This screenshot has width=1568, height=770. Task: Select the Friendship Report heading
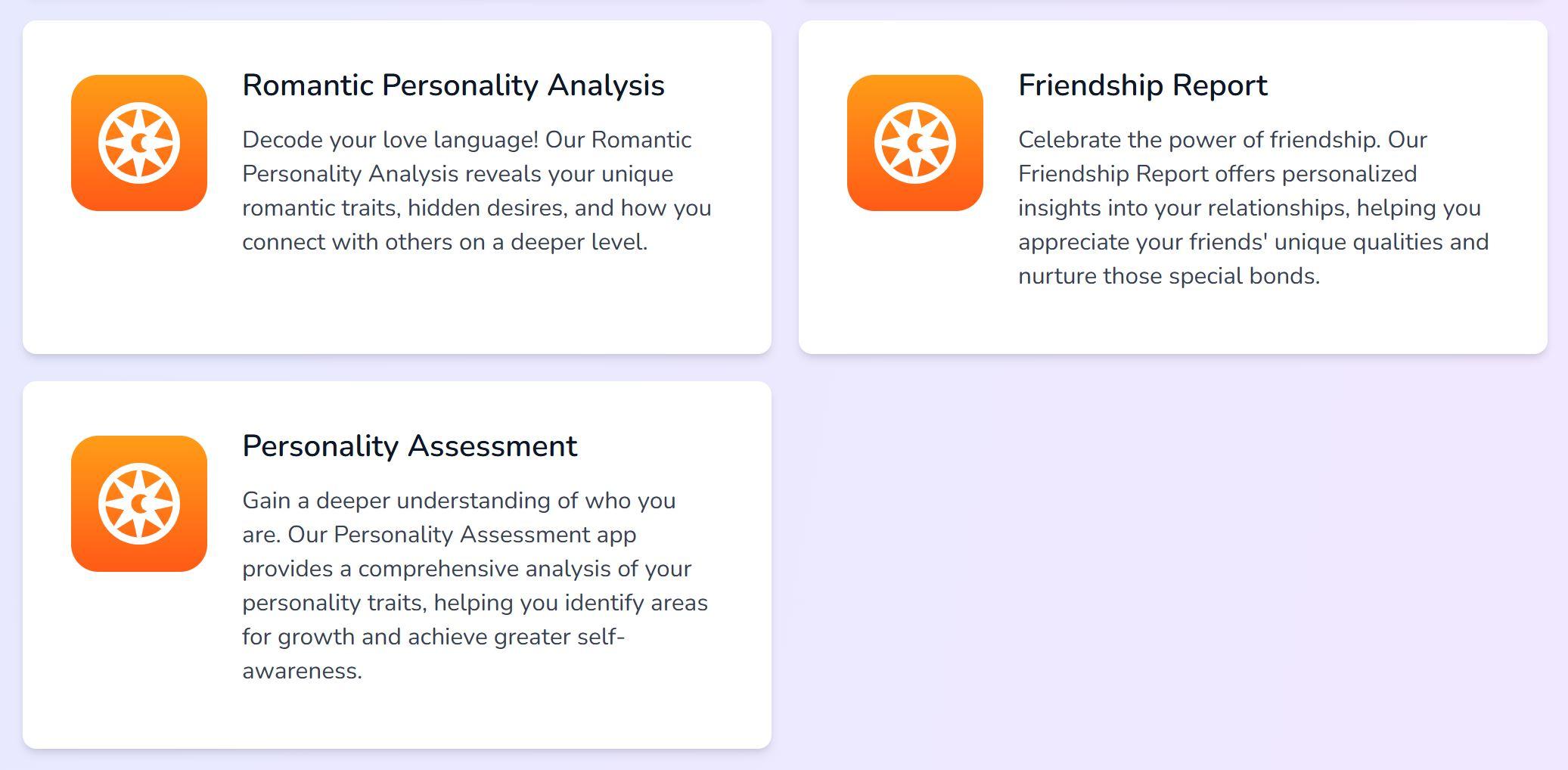(1142, 85)
